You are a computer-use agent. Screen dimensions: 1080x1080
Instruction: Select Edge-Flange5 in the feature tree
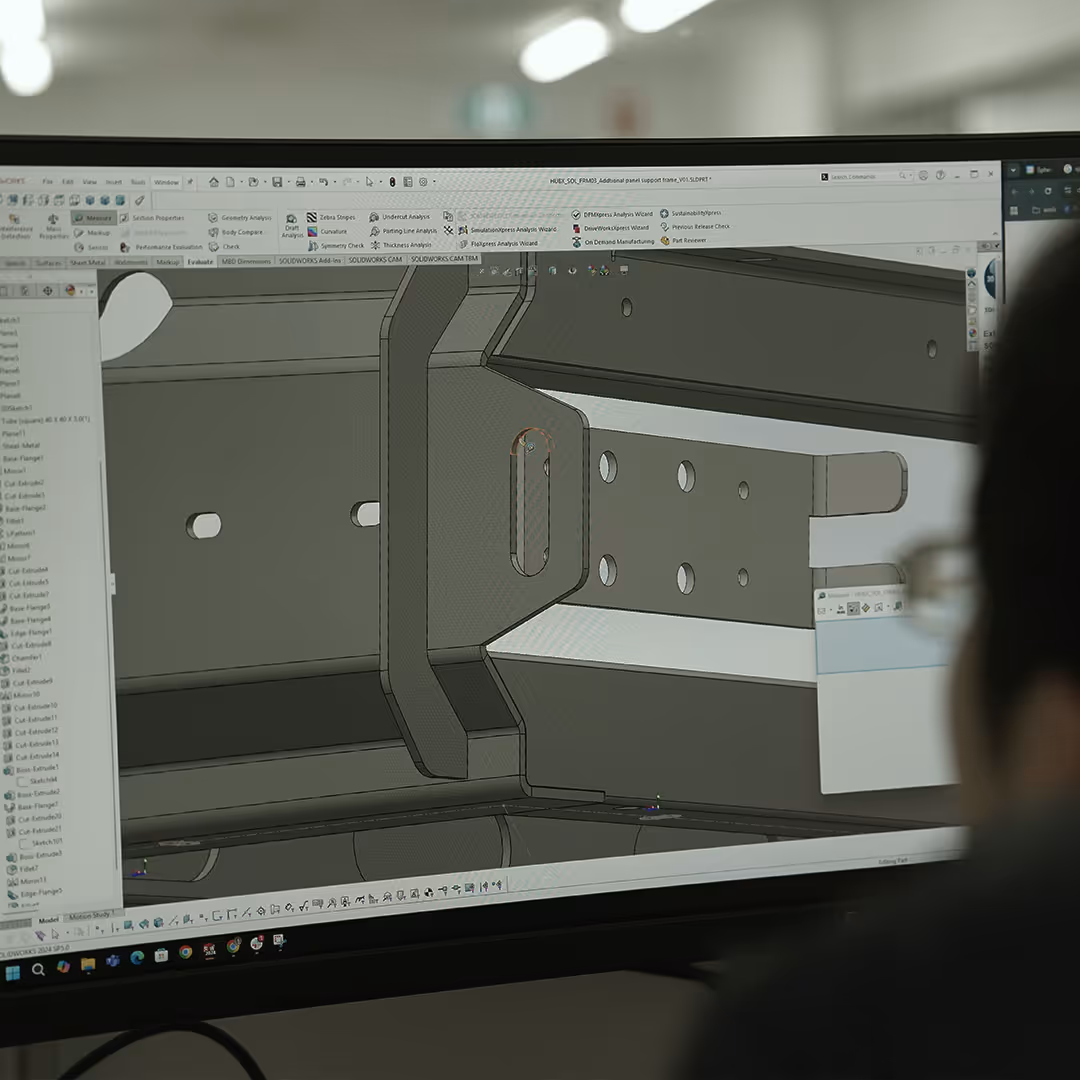pyautogui.click(x=35, y=893)
